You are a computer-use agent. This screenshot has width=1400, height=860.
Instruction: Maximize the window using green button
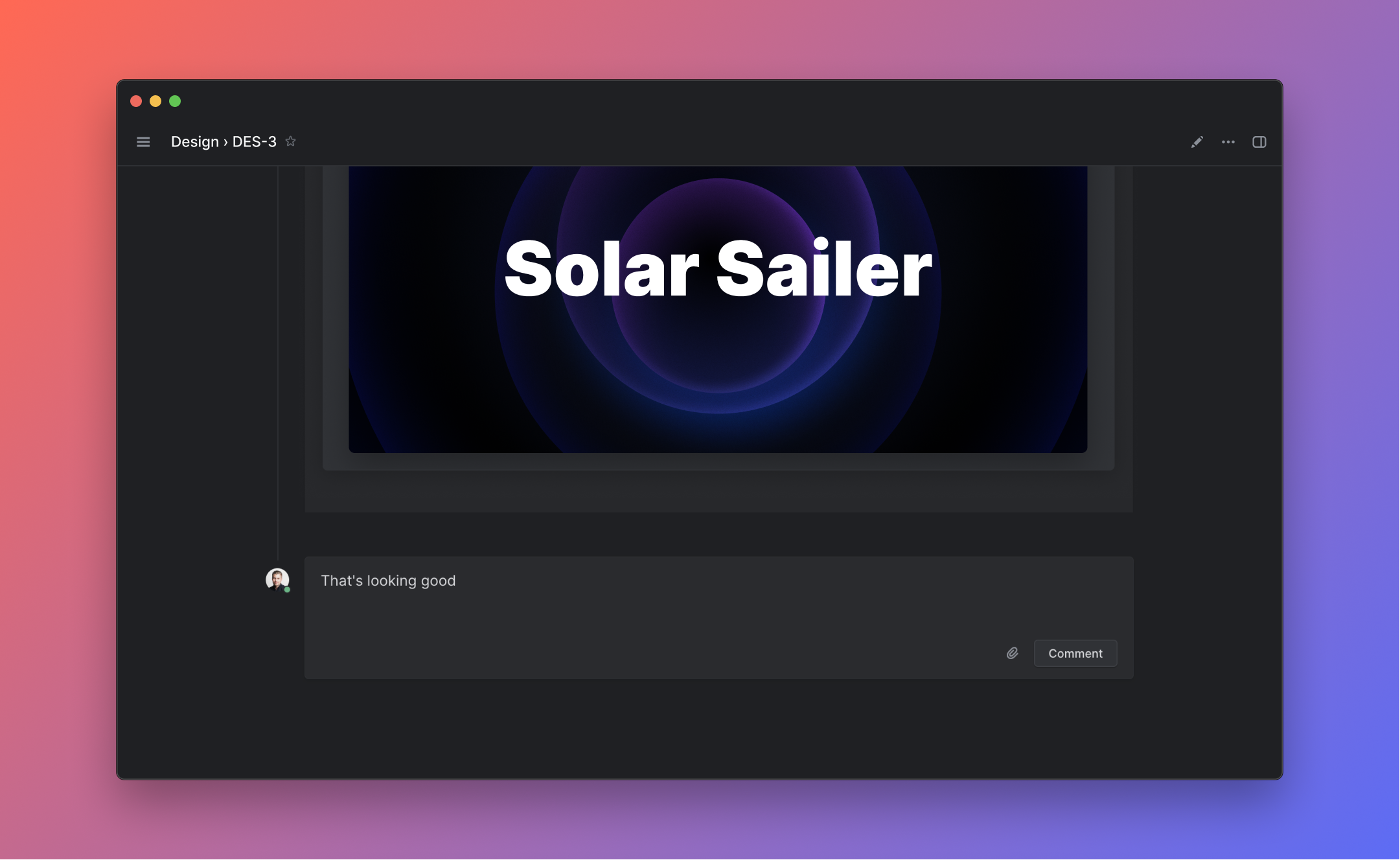(175, 101)
